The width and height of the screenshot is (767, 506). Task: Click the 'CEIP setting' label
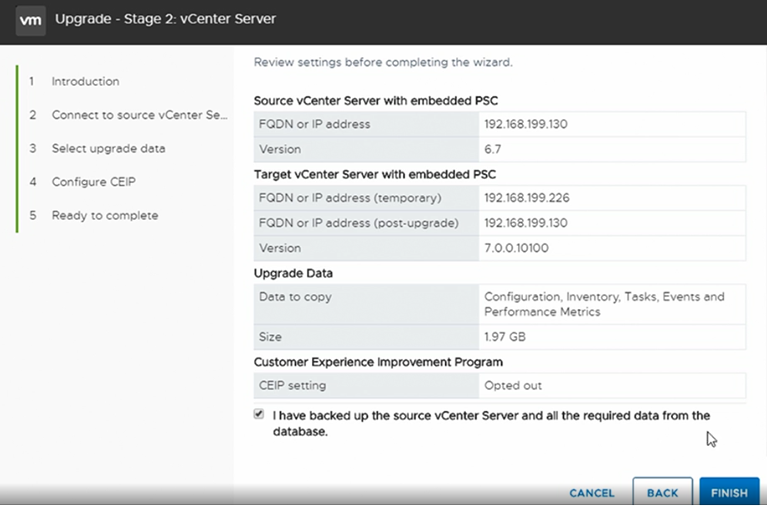pyautogui.click(x=293, y=385)
